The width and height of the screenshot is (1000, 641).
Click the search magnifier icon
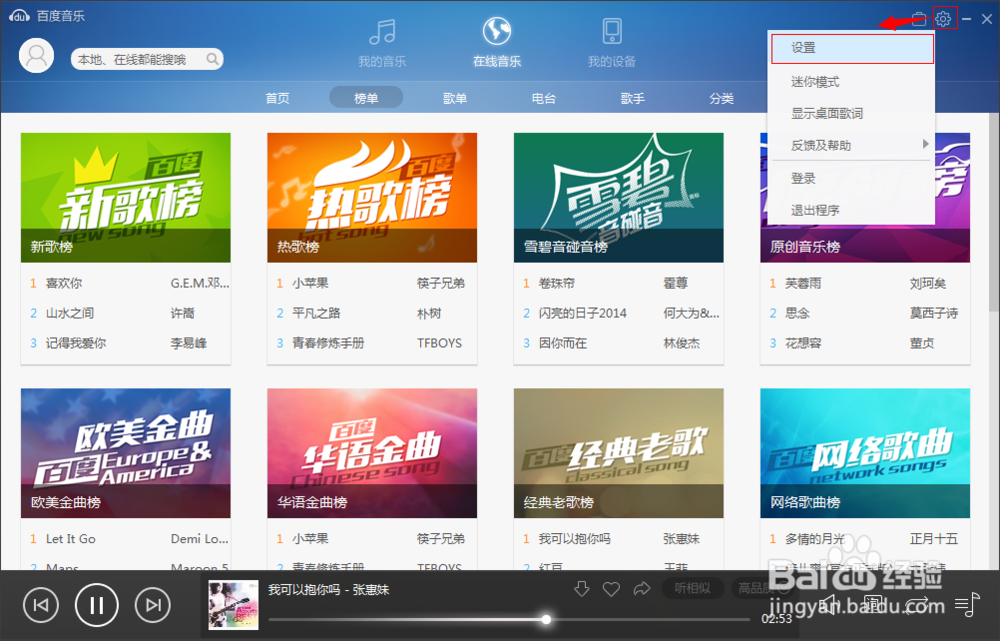[213, 59]
